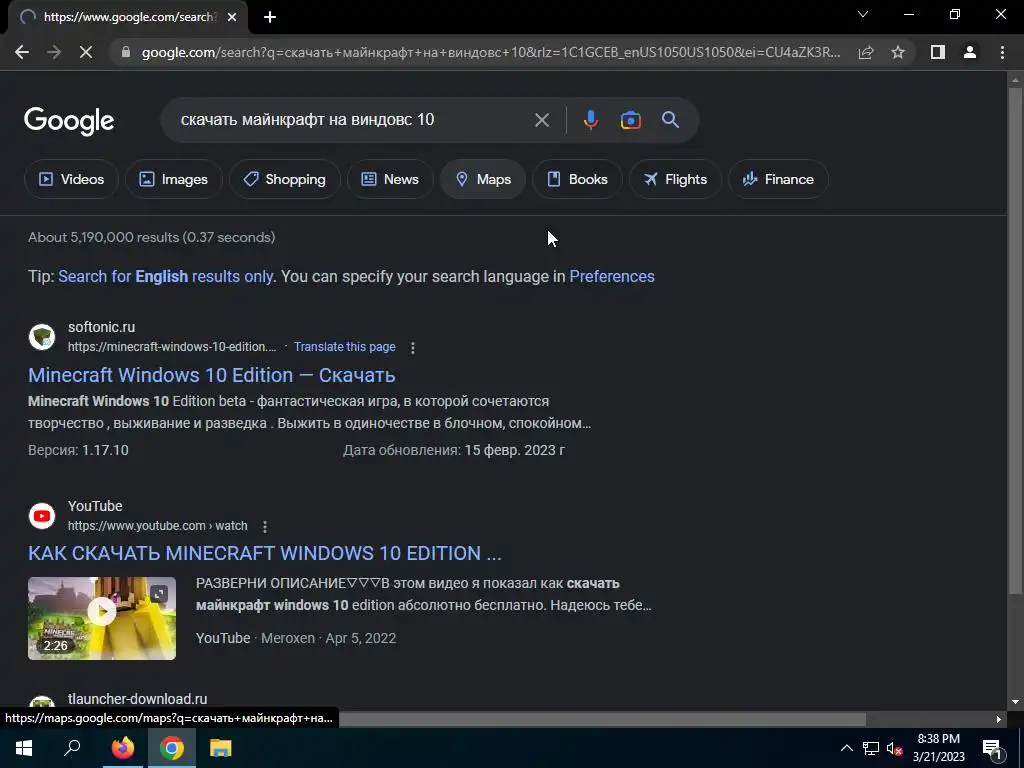This screenshot has width=1024, height=768.
Task: Switch to Books results filter
Action: tap(577, 179)
